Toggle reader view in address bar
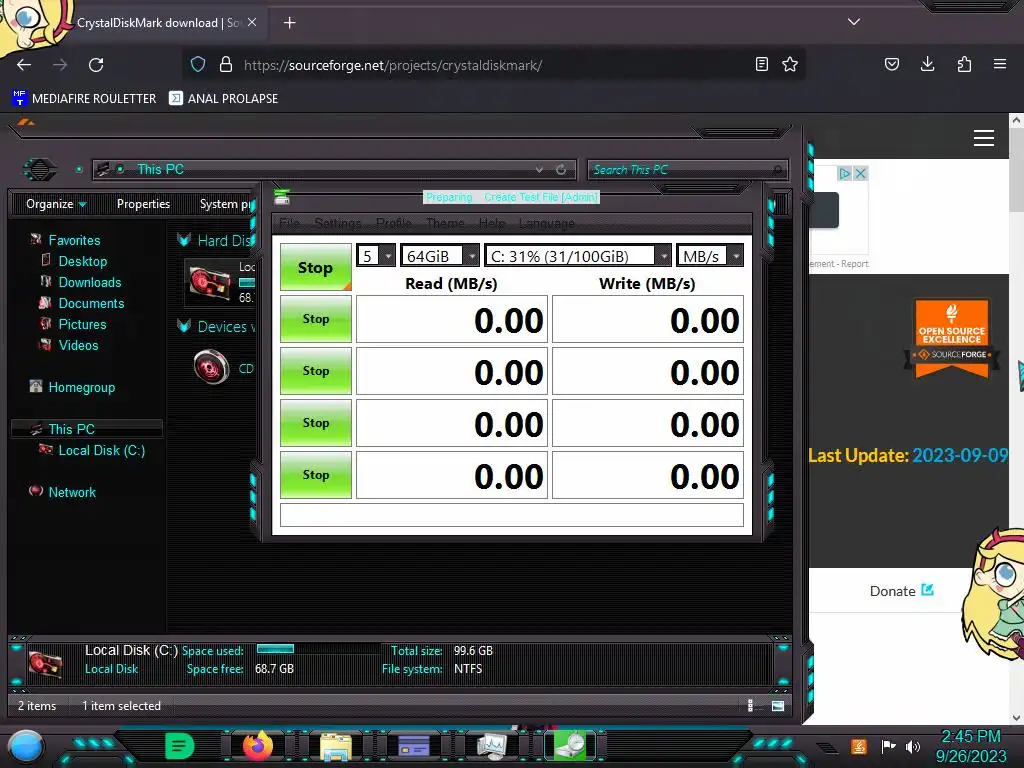The image size is (1024, 768). [761, 64]
